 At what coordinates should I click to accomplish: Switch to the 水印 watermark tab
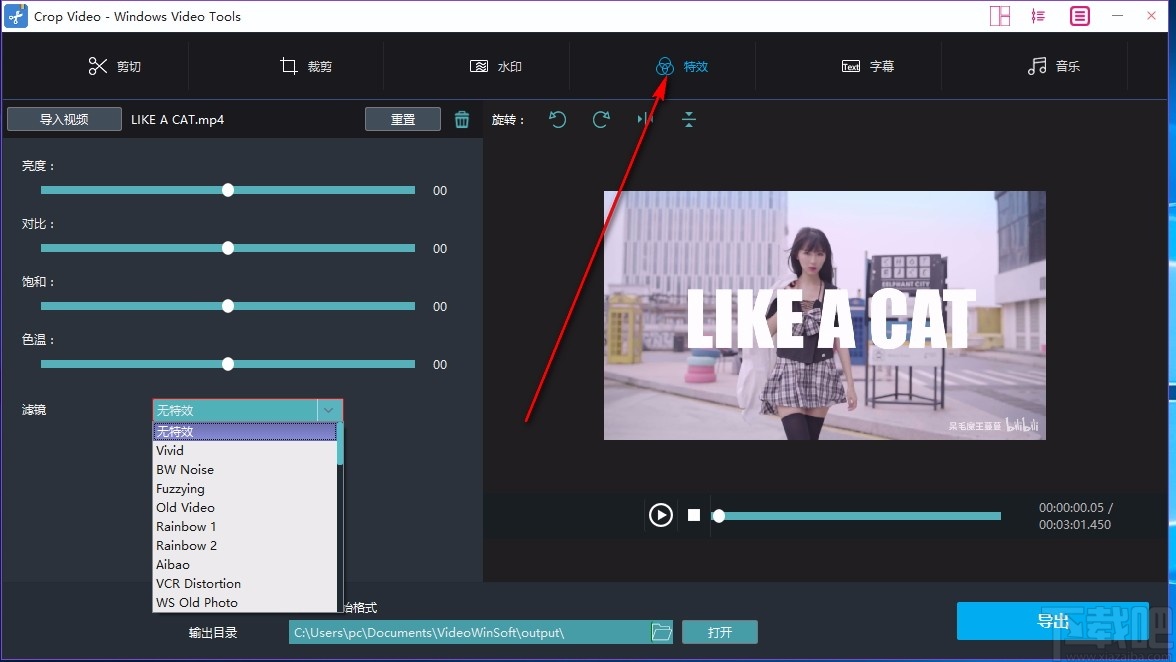pyautogui.click(x=496, y=66)
